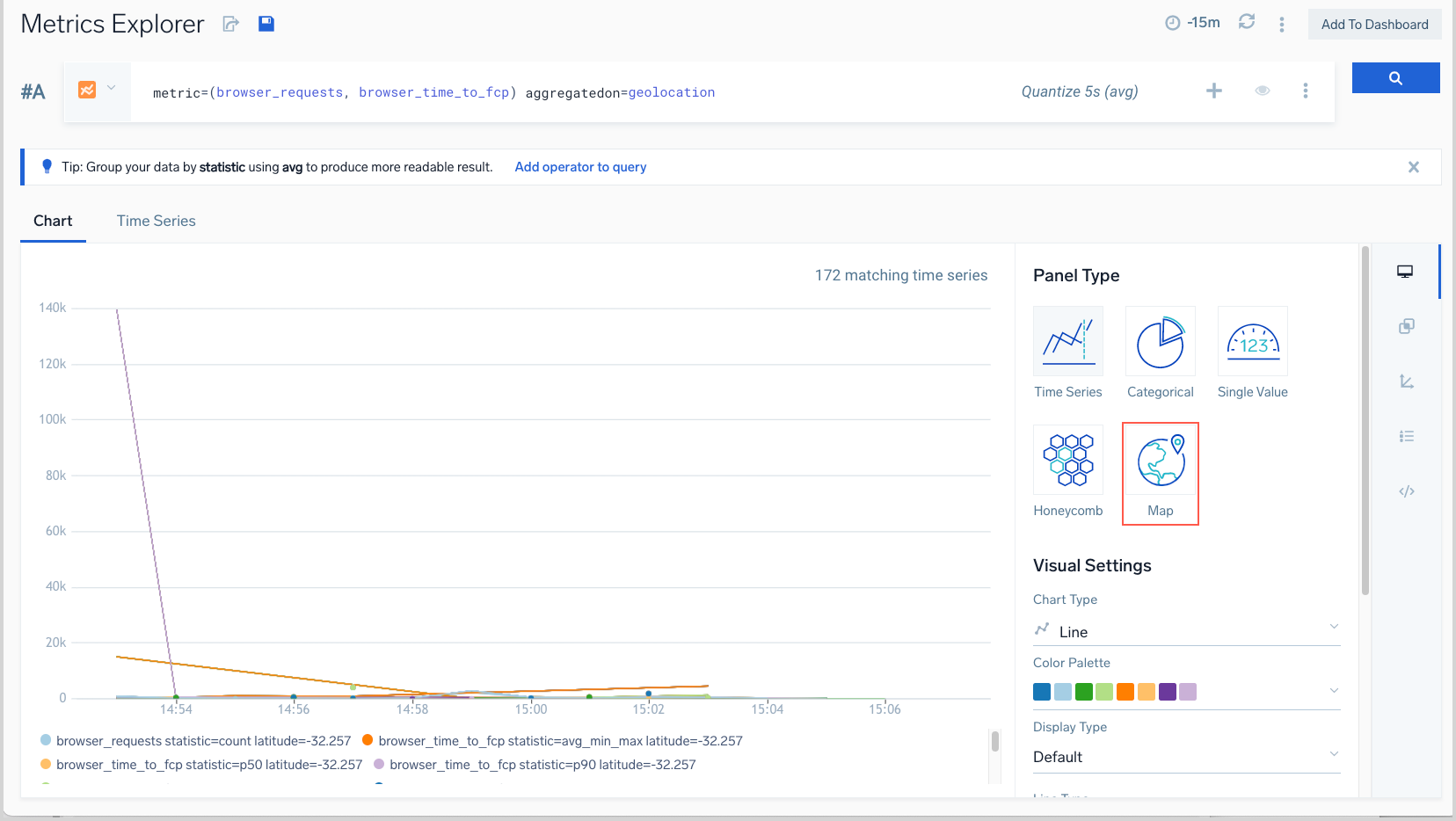The height and width of the screenshot is (821, 1456).
Task: Open query row options kebab menu
Action: [x=1306, y=91]
